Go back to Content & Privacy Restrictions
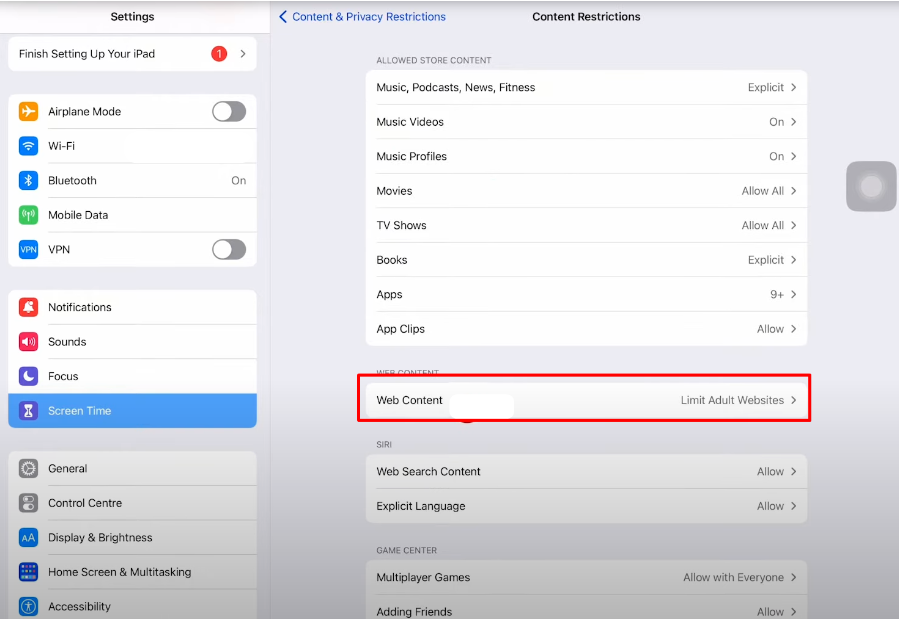Viewport: 899px width, 619px height. (x=362, y=17)
